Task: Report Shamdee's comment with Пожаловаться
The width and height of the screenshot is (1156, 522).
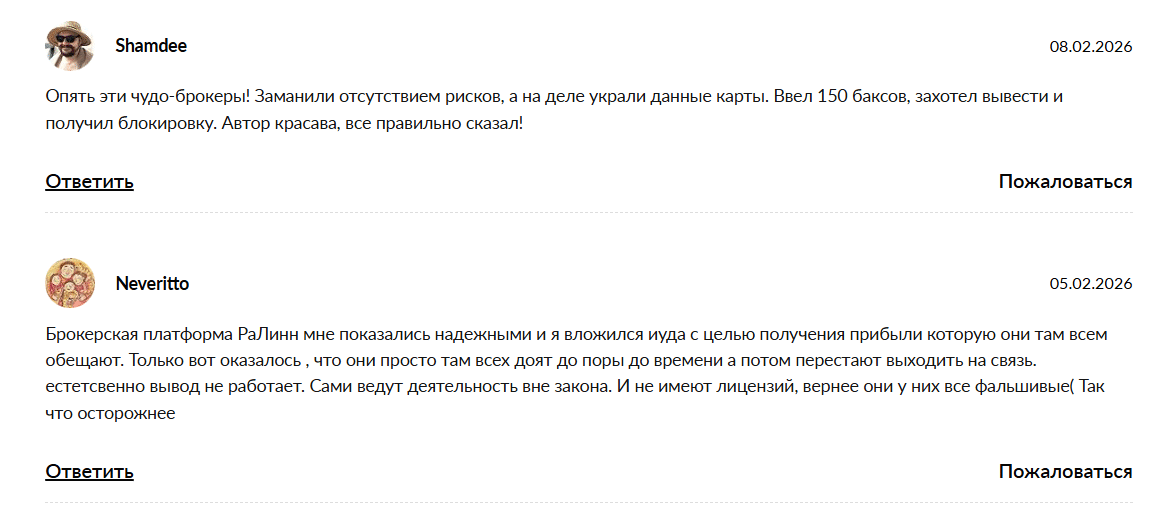Action: [1065, 182]
